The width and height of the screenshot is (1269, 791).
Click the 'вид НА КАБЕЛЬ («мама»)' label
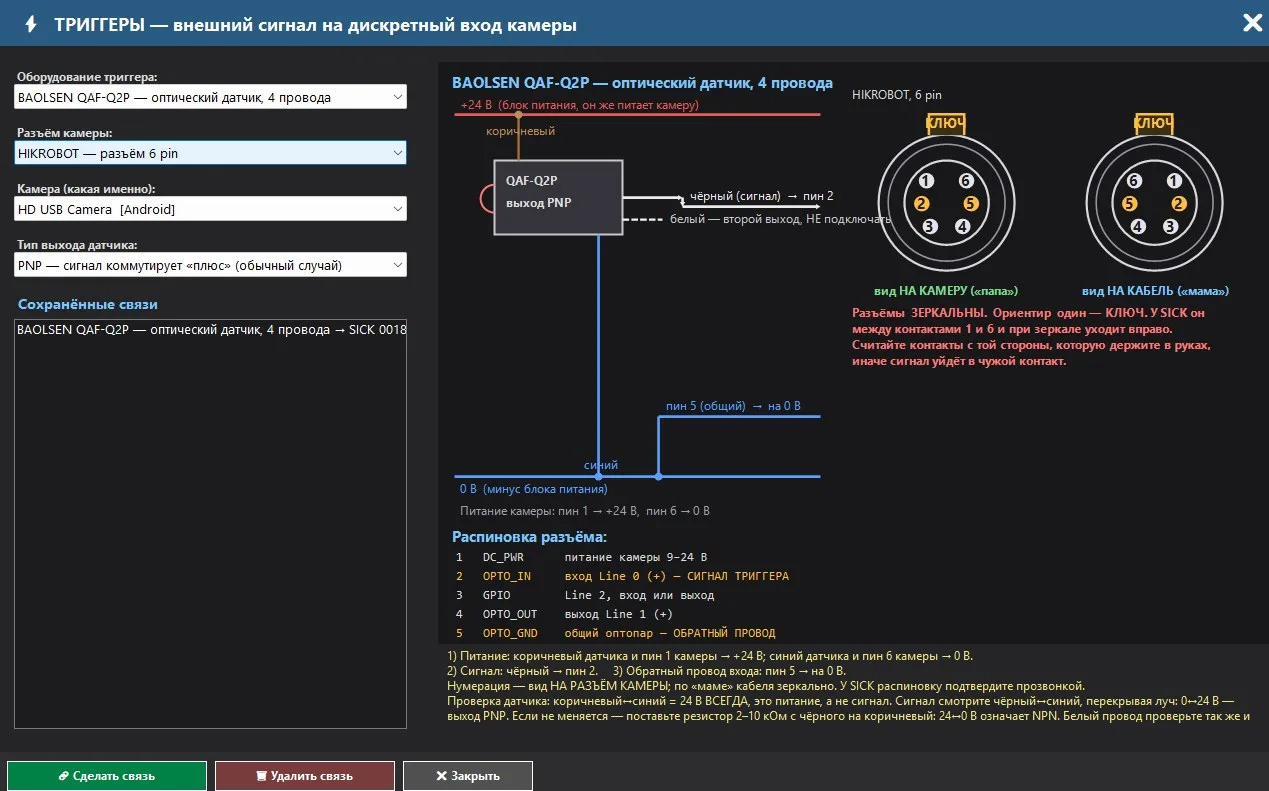[x=1154, y=291]
